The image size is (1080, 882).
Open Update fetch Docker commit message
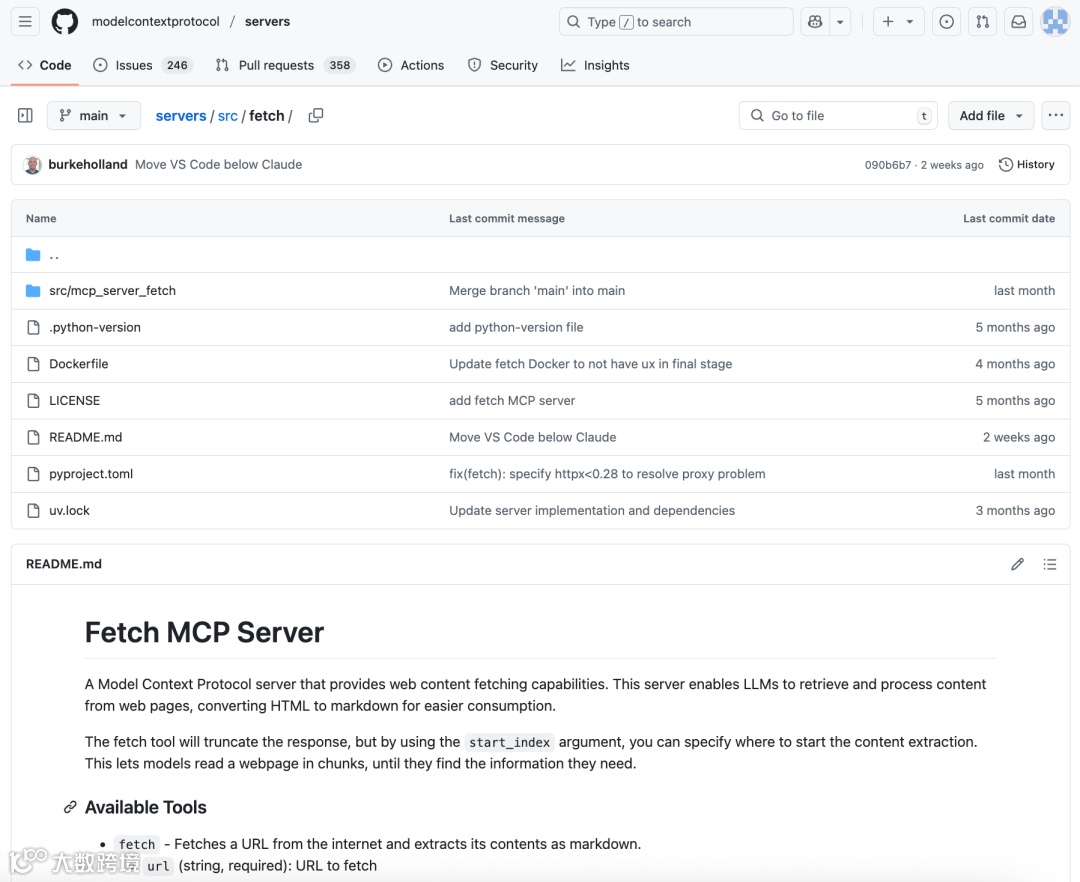[x=590, y=364]
